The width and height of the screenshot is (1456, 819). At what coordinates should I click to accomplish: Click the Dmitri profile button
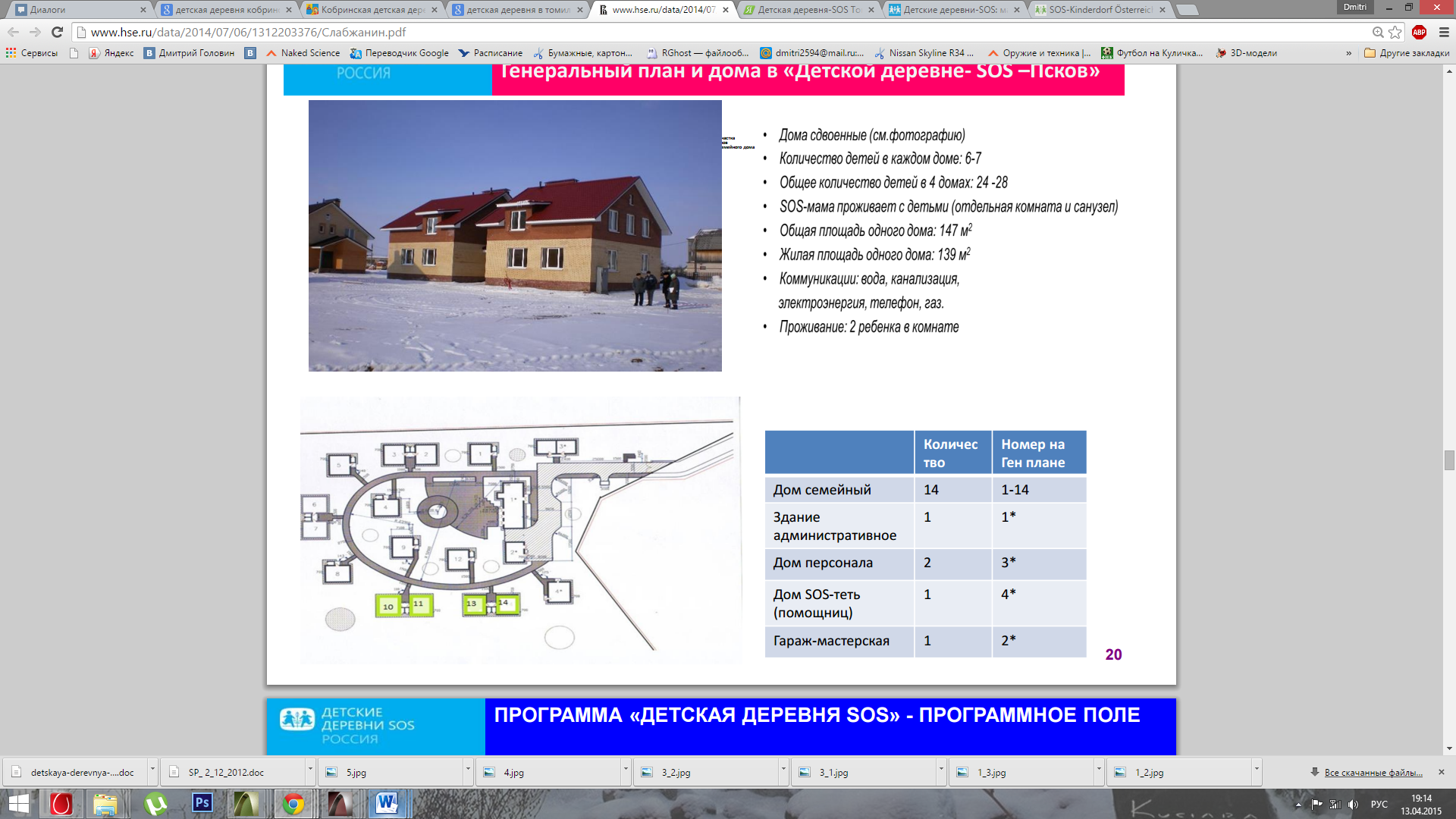[x=1354, y=7]
